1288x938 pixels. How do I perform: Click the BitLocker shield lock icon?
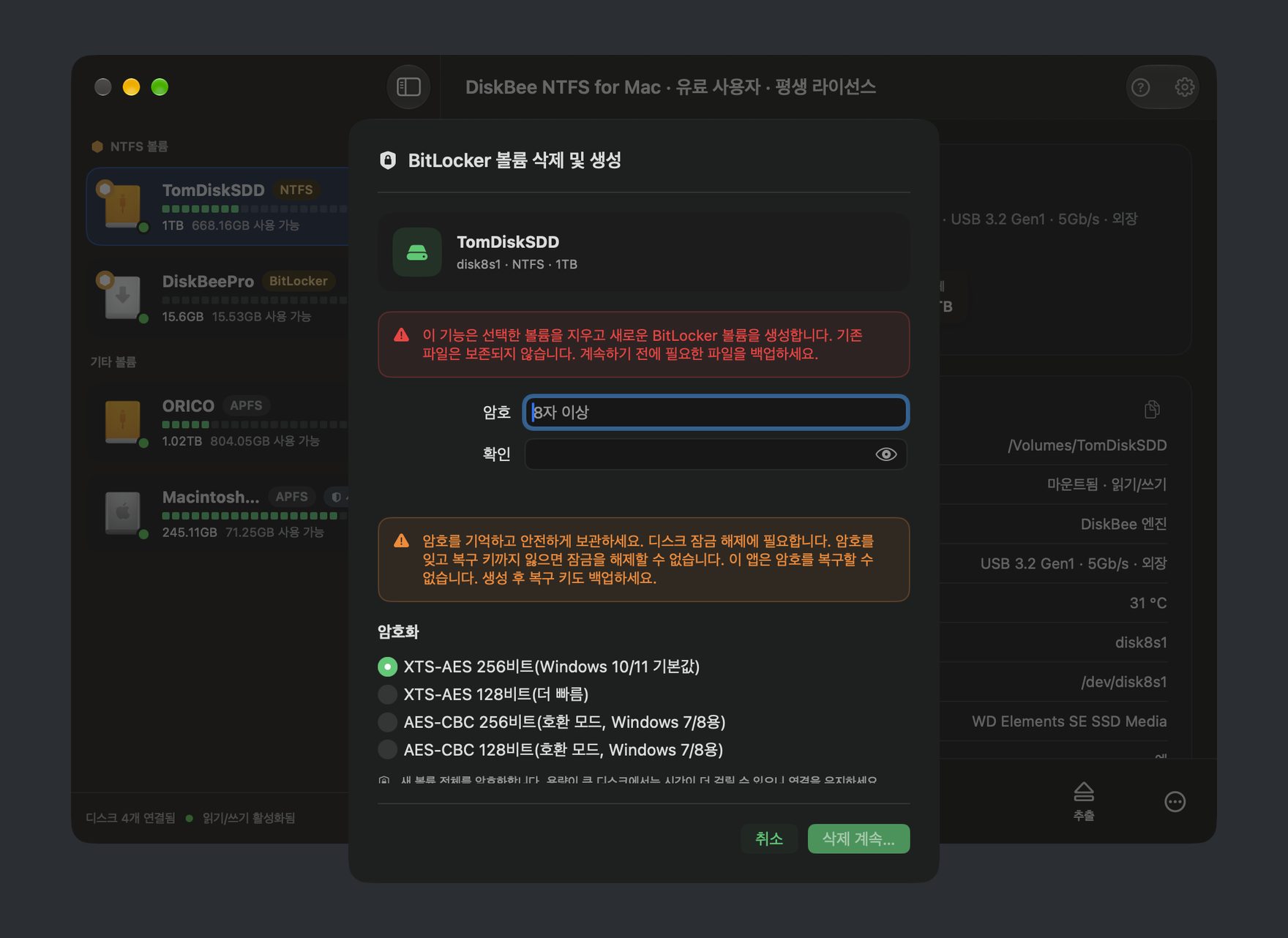[388, 160]
